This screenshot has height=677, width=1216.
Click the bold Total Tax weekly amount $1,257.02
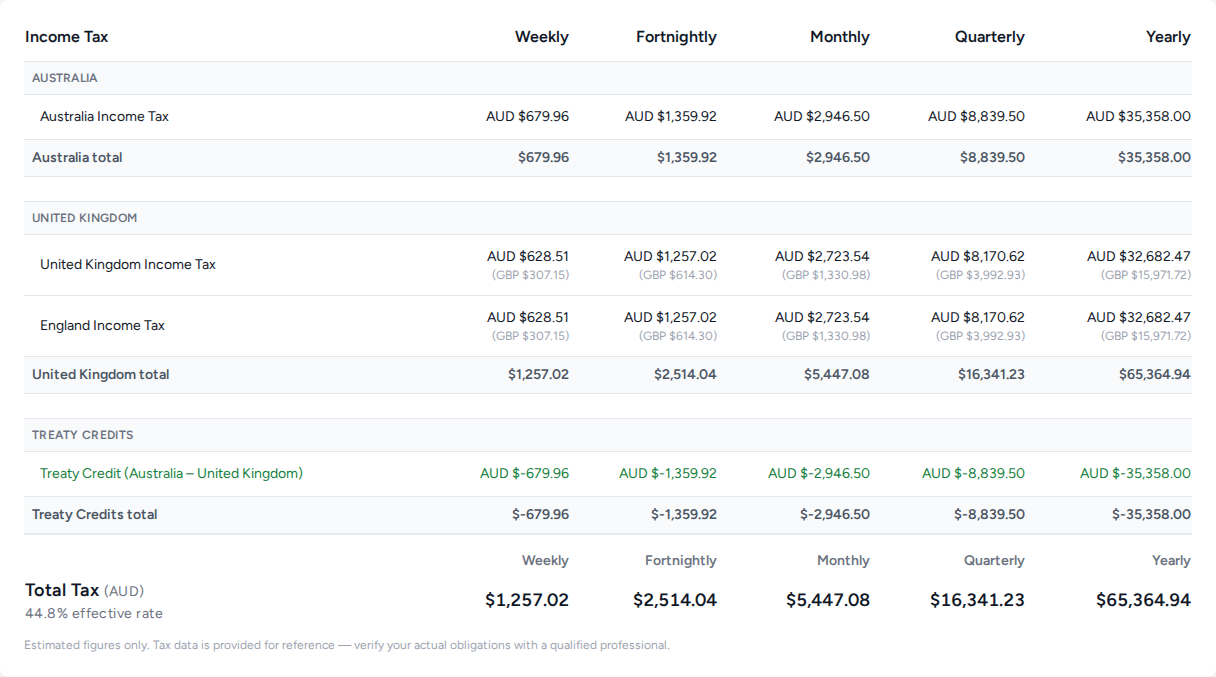tap(527, 601)
